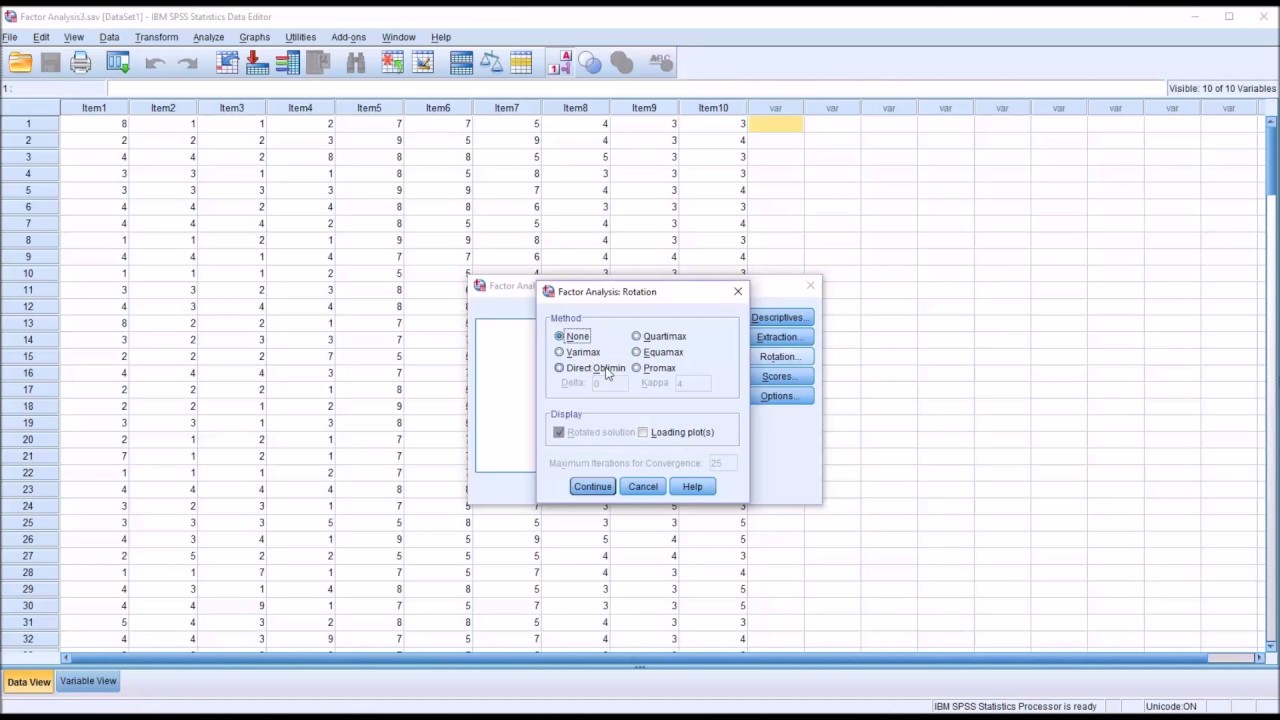
Task: Click 'Visible: 10 of 10 Variables' text
Action: coord(1222,89)
